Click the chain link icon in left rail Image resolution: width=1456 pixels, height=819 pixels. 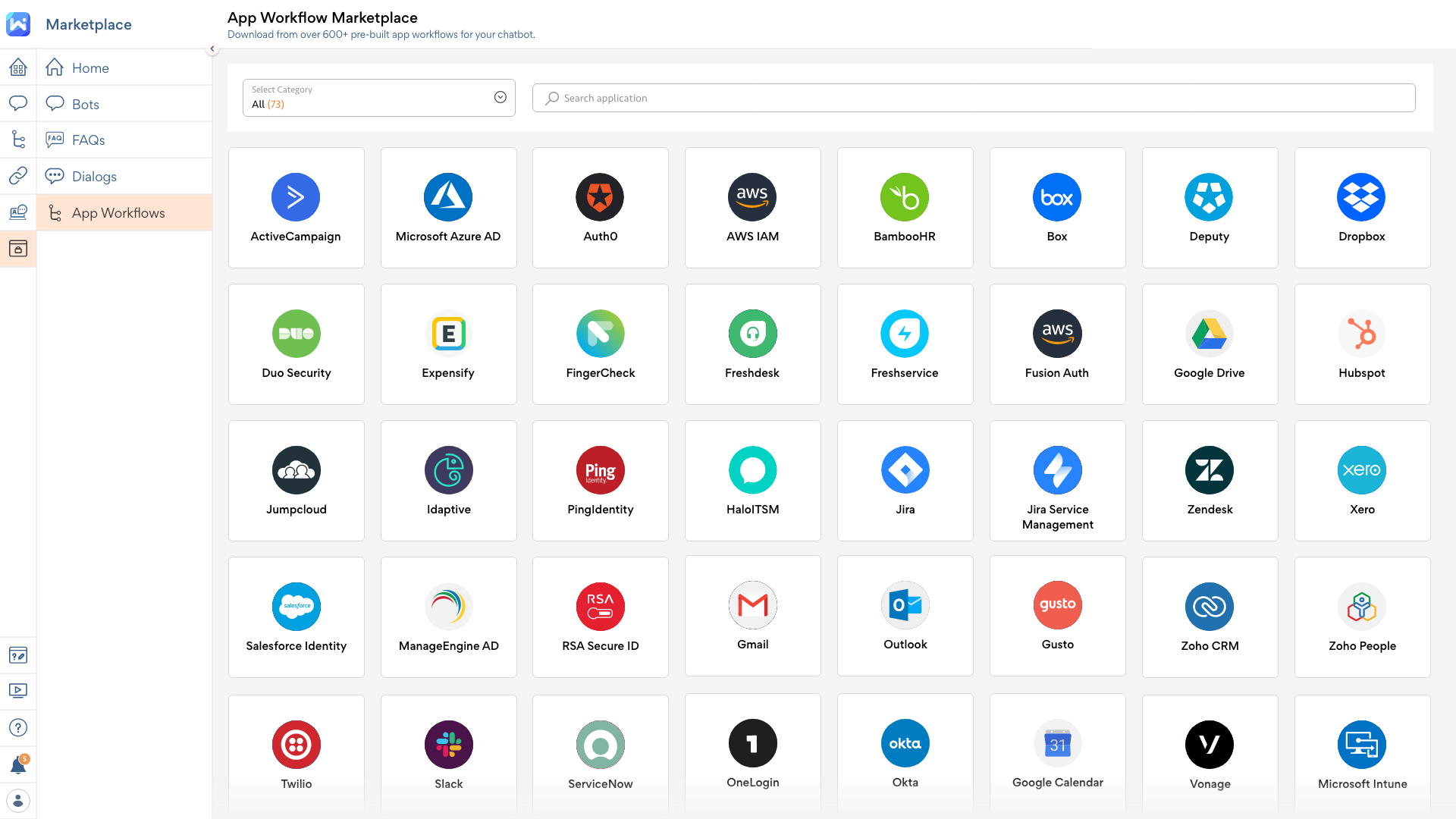pyautogui.click(x=18, y=176)
